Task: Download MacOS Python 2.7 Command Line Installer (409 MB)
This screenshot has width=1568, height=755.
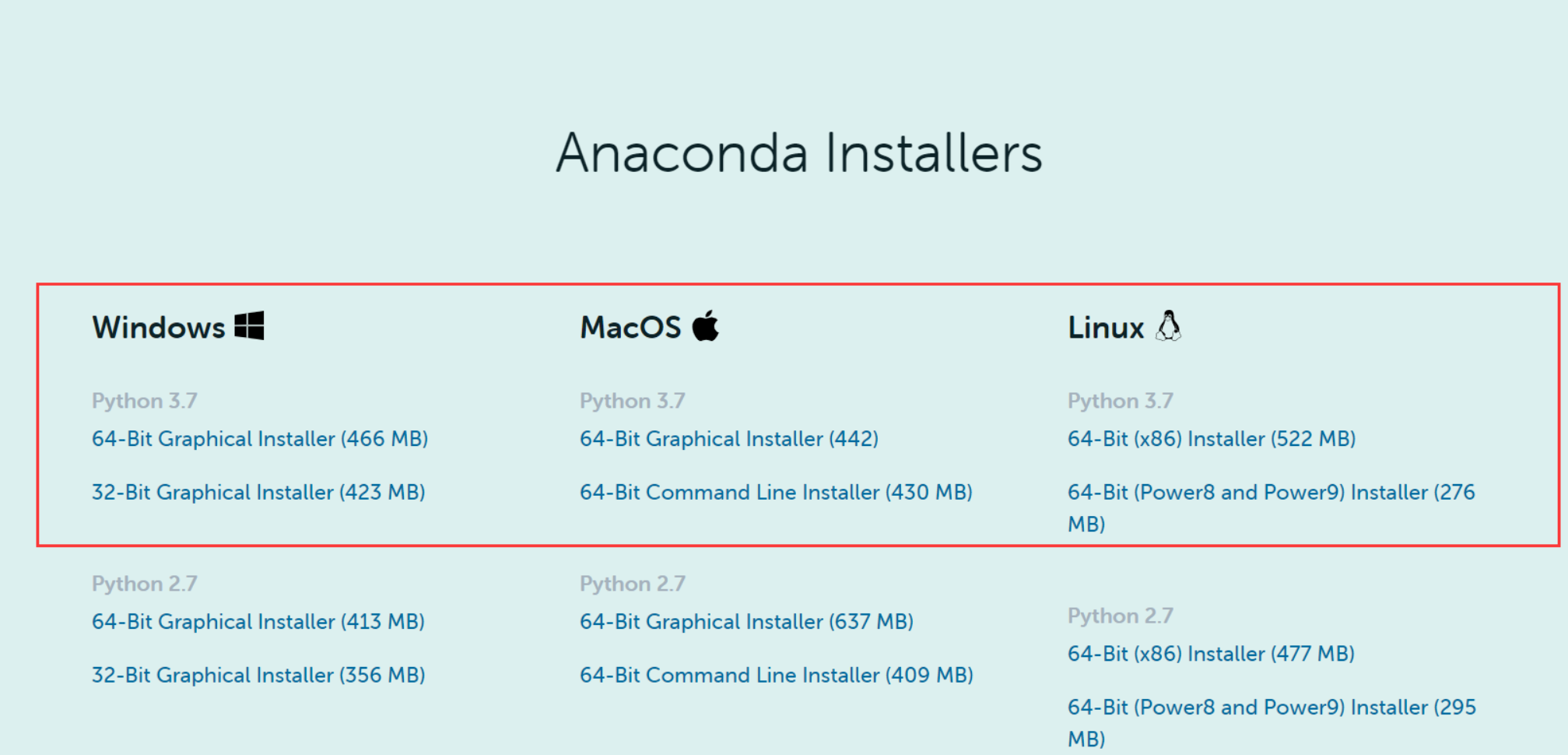Action: [777, 676]
